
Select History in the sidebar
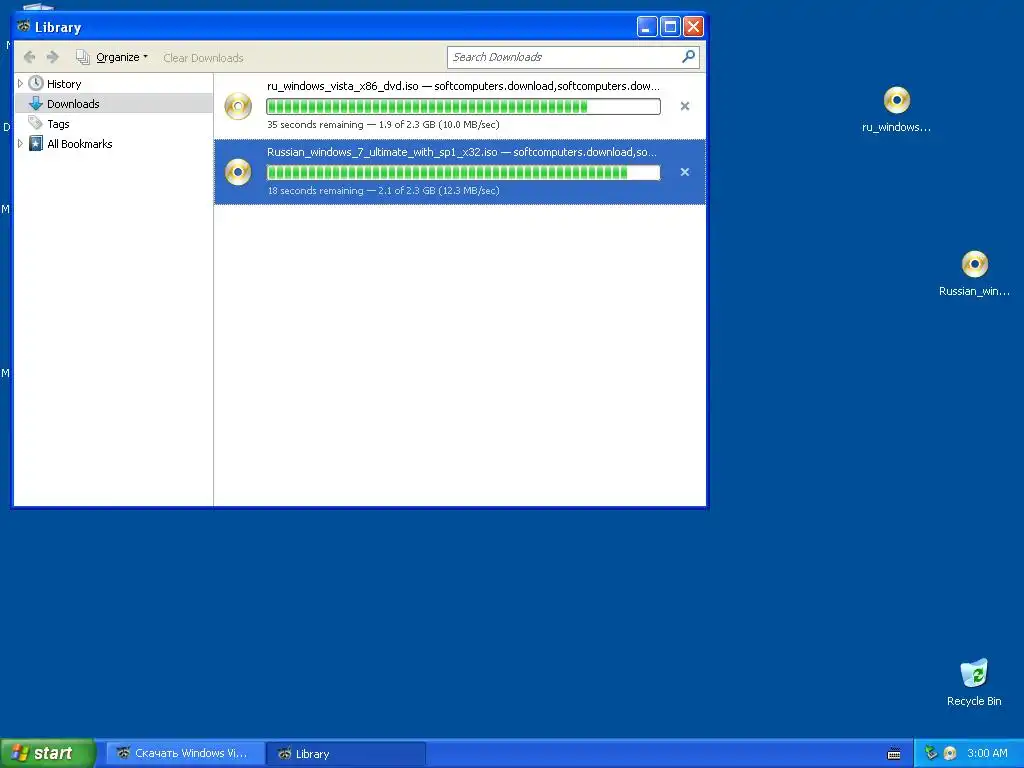[64, 84]
